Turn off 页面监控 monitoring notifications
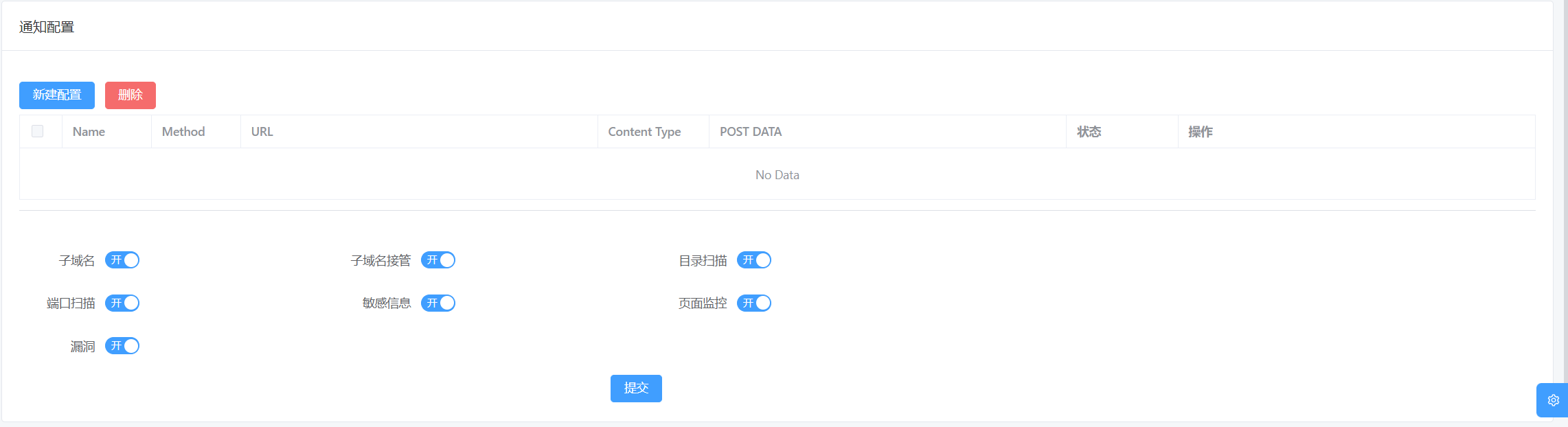This screenshot has width=1568, height=427. 754,303
